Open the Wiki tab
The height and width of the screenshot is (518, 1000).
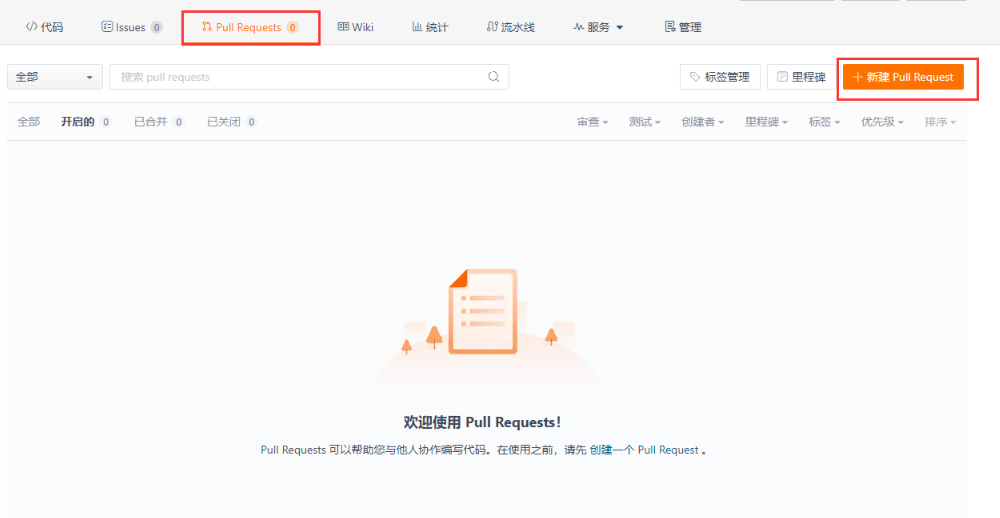coord(356,27)
